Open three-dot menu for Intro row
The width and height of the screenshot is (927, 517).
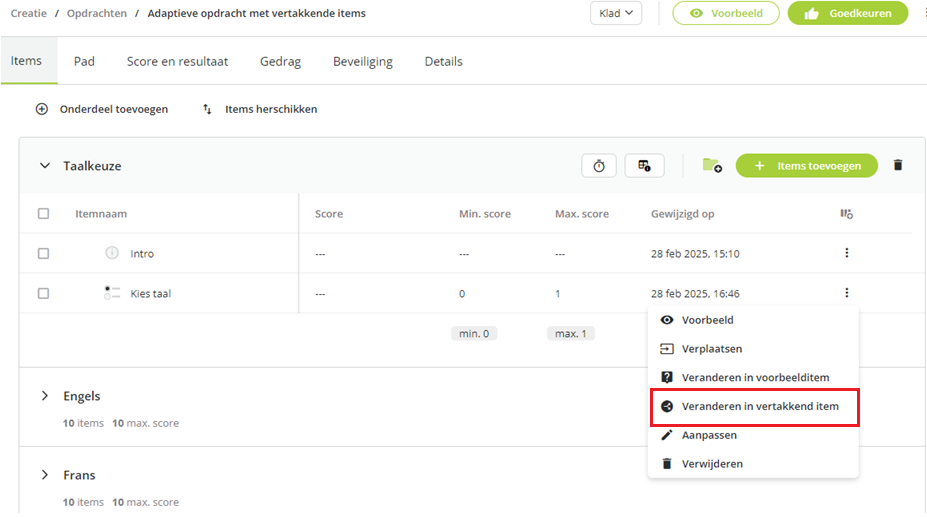847,253
